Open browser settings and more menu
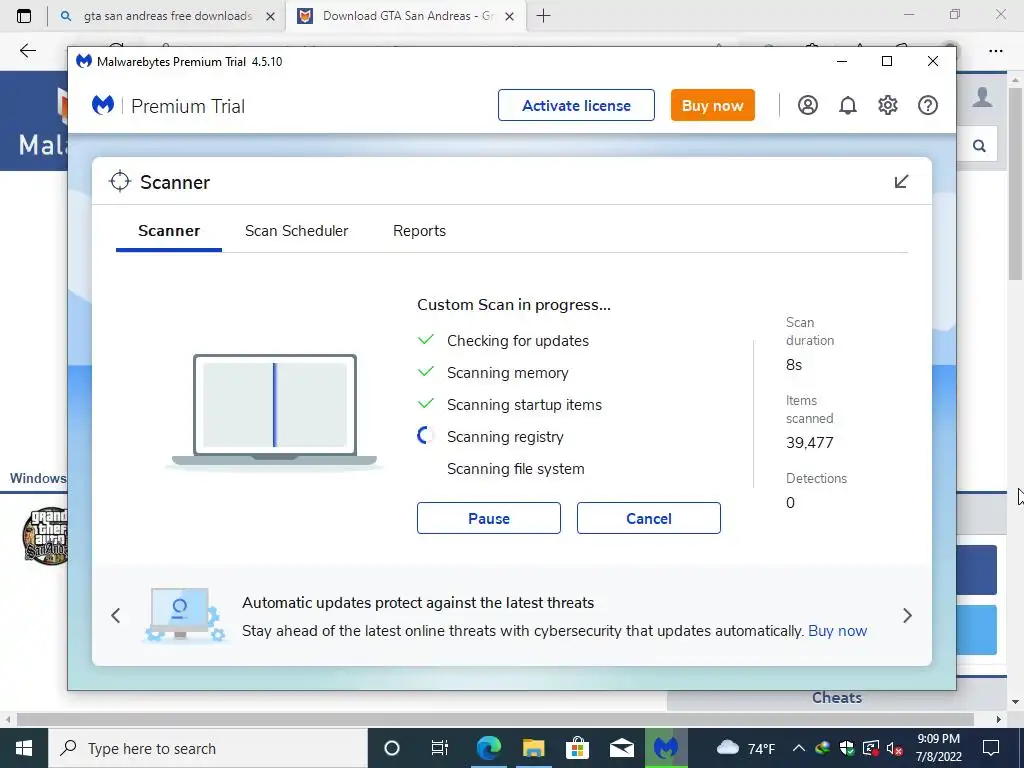Image resolution: width=1024 pixels, height=768 pixels. coord(995,50)
